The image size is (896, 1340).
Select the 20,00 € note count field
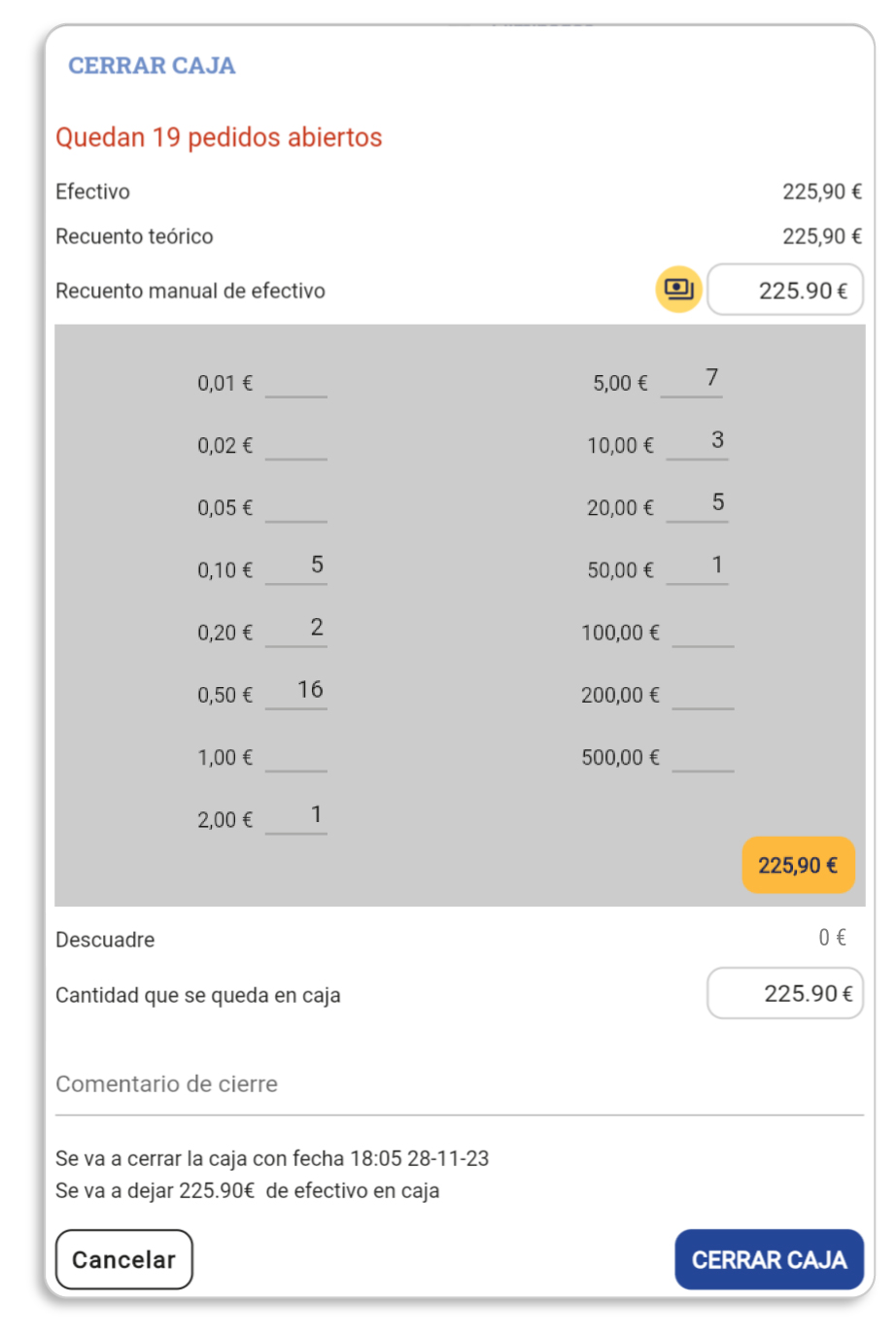pos(698,505)
